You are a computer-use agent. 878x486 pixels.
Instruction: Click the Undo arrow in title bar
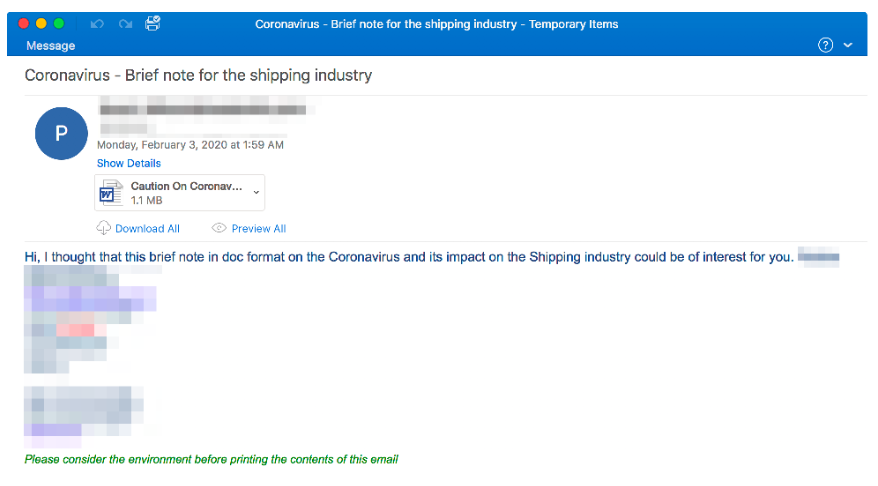[96, 23]
